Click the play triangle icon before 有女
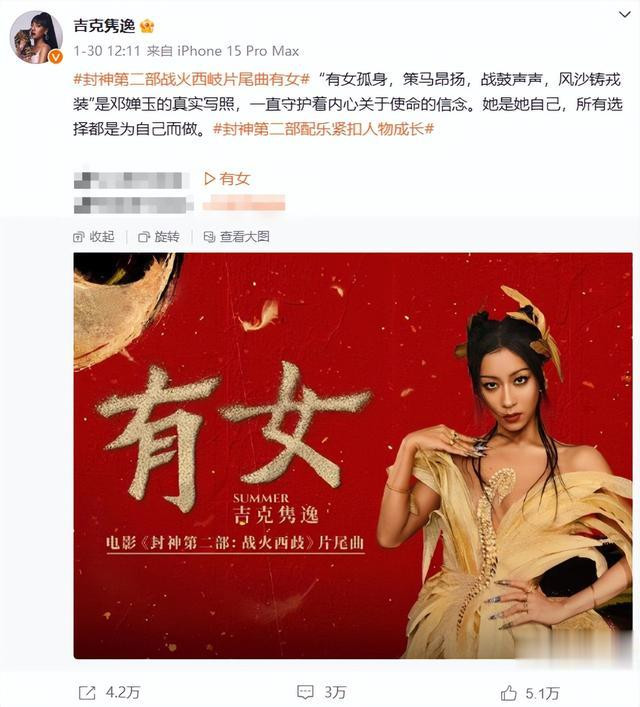The image size is (640, 707). click(x=209, y=179)
